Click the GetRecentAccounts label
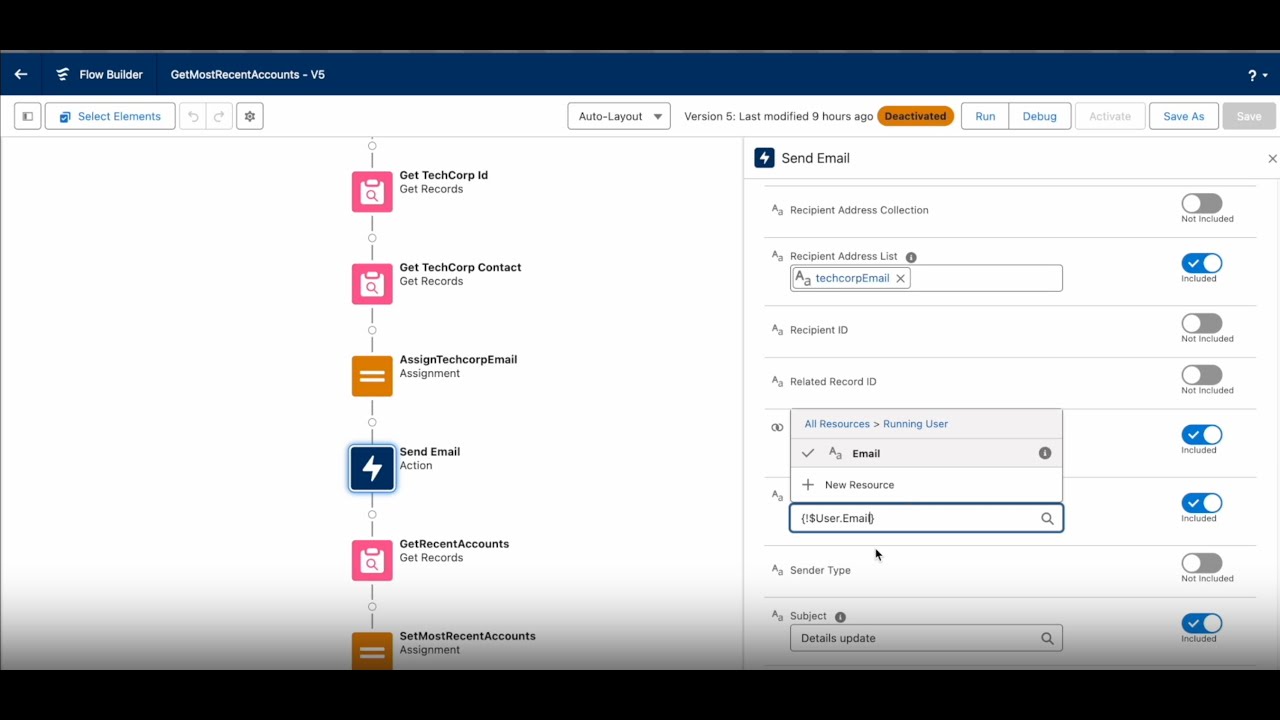Image resolution: width=1280 pixels, height=720 pixels. (x=454, y=544)
